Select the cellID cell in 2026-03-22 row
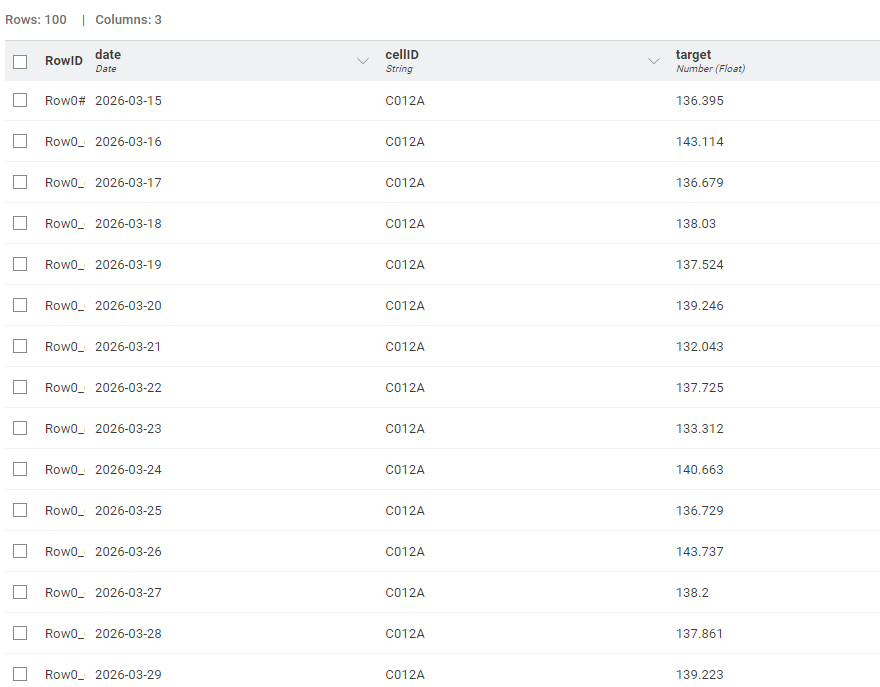This screenshot has width=880, height=687. pos(405,388)
